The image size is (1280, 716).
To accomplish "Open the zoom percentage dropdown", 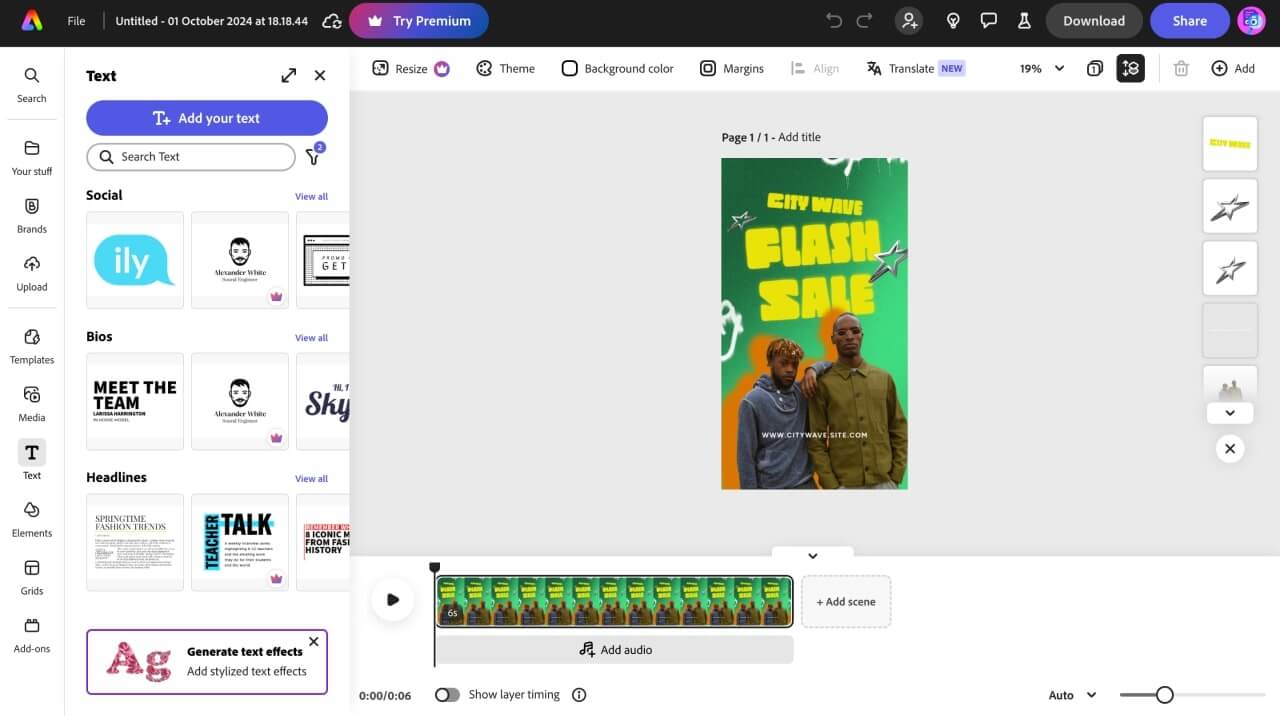I will point(1041,68).
